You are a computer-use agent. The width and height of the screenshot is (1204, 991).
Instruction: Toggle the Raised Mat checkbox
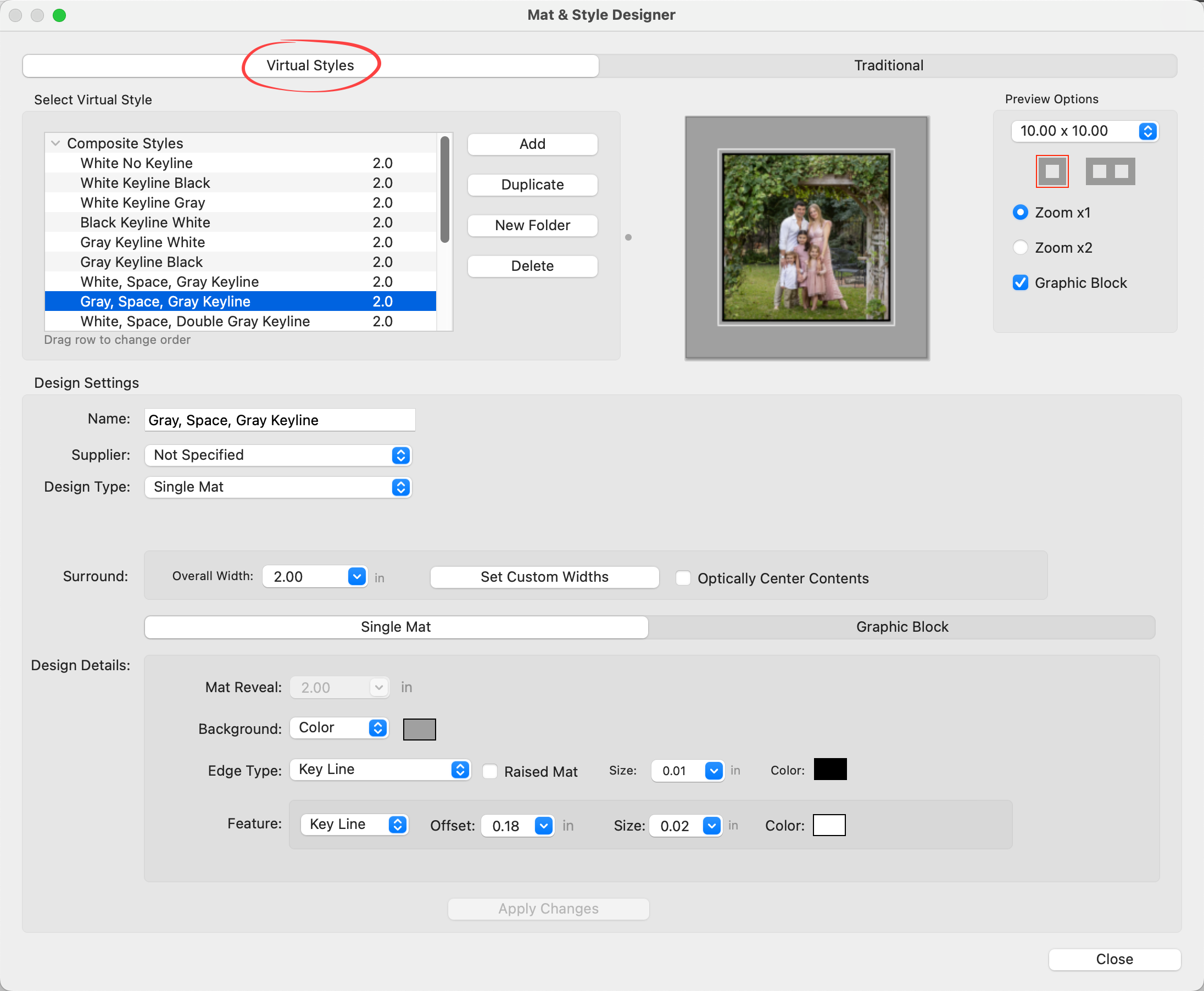490,771
